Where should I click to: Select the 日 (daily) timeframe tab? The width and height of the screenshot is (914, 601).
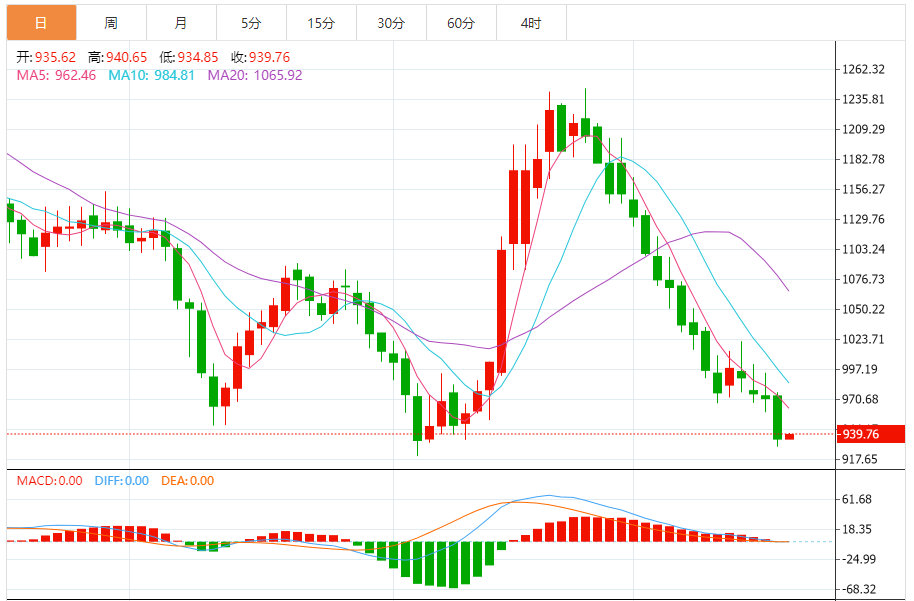[41, 23]
